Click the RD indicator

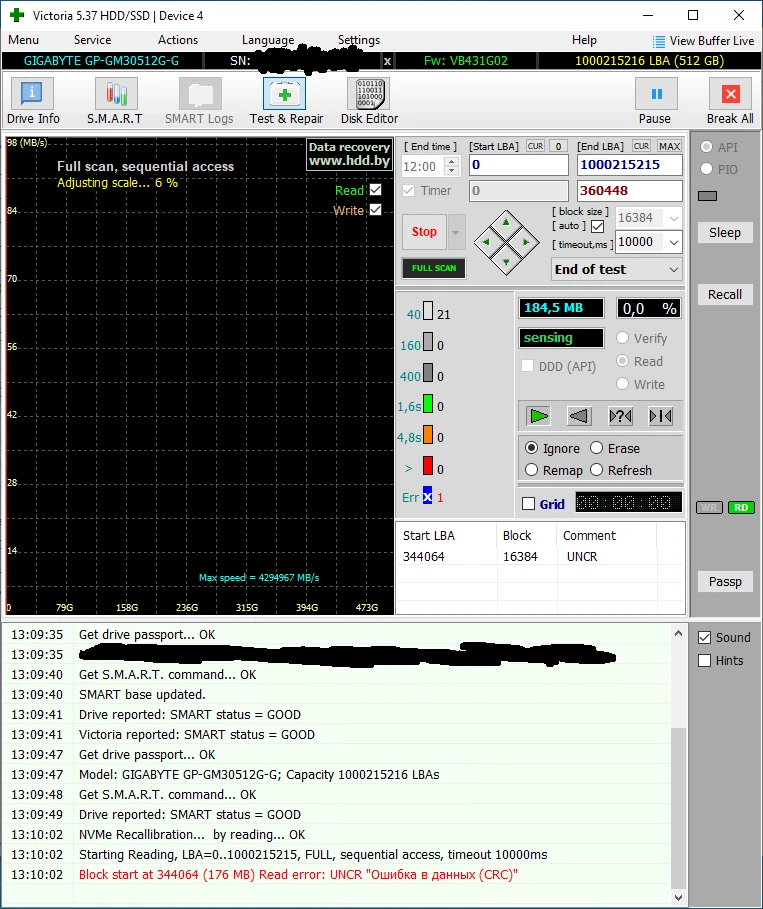coord(741,507)
